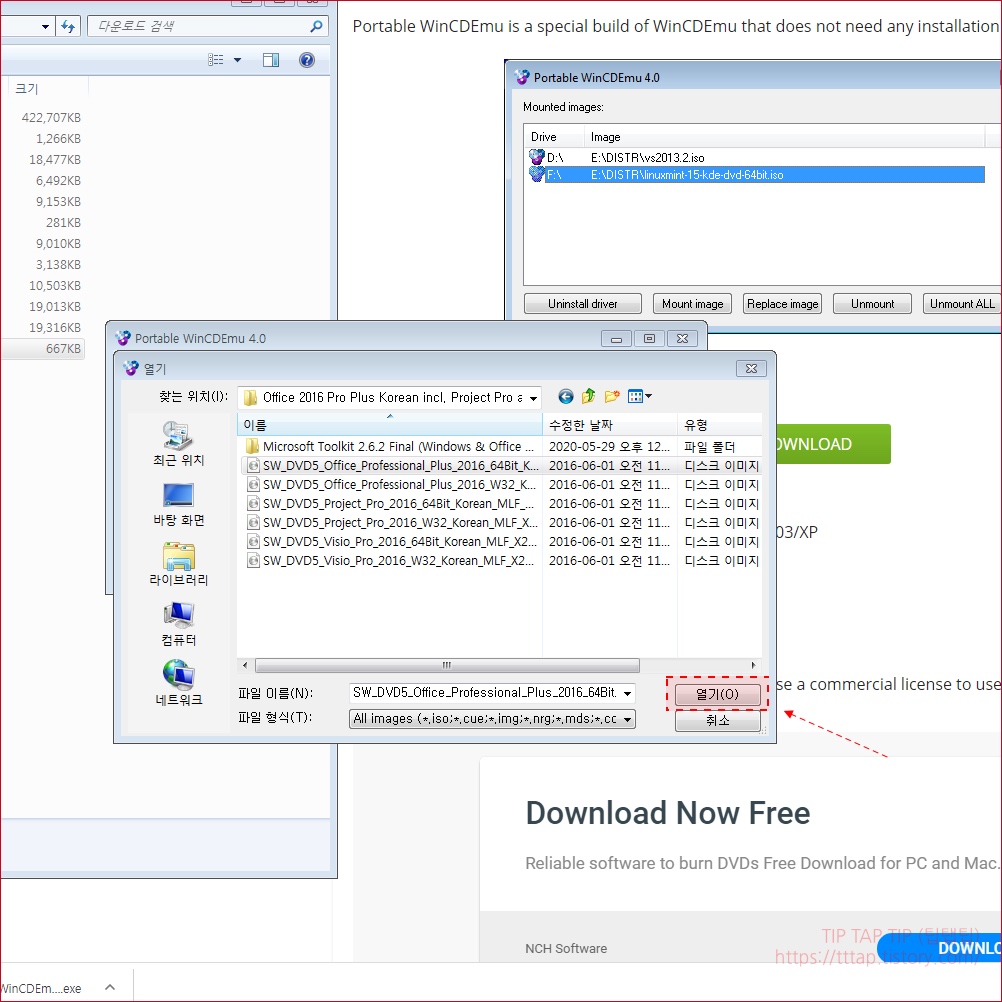This screenshot has width=1002, height=1002.
Task: Open the View menu icon in Open dialog
Action: pos(640,397)
